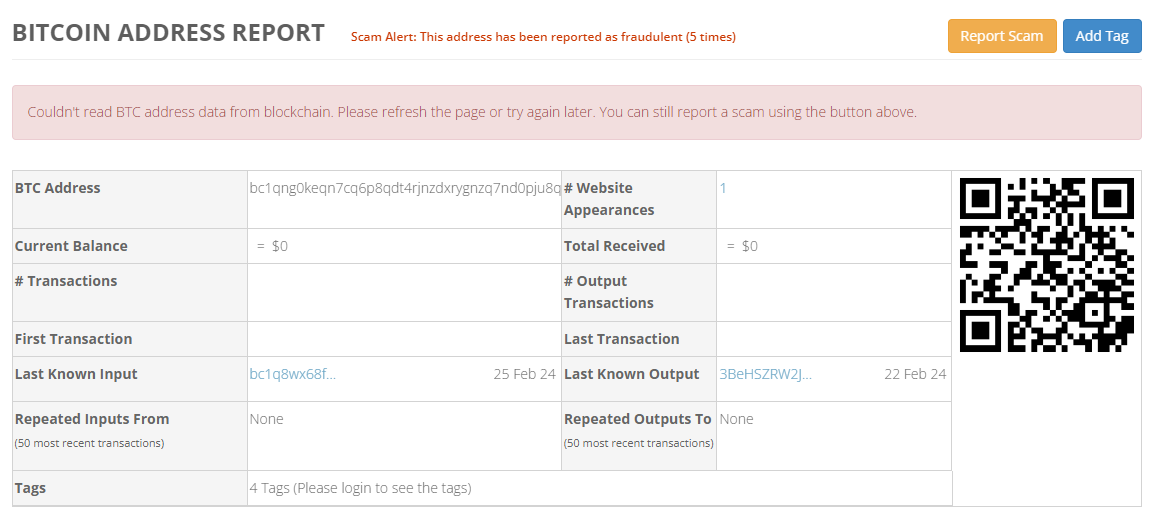
Task: Click the "Total Received" label
Action: 614,246
